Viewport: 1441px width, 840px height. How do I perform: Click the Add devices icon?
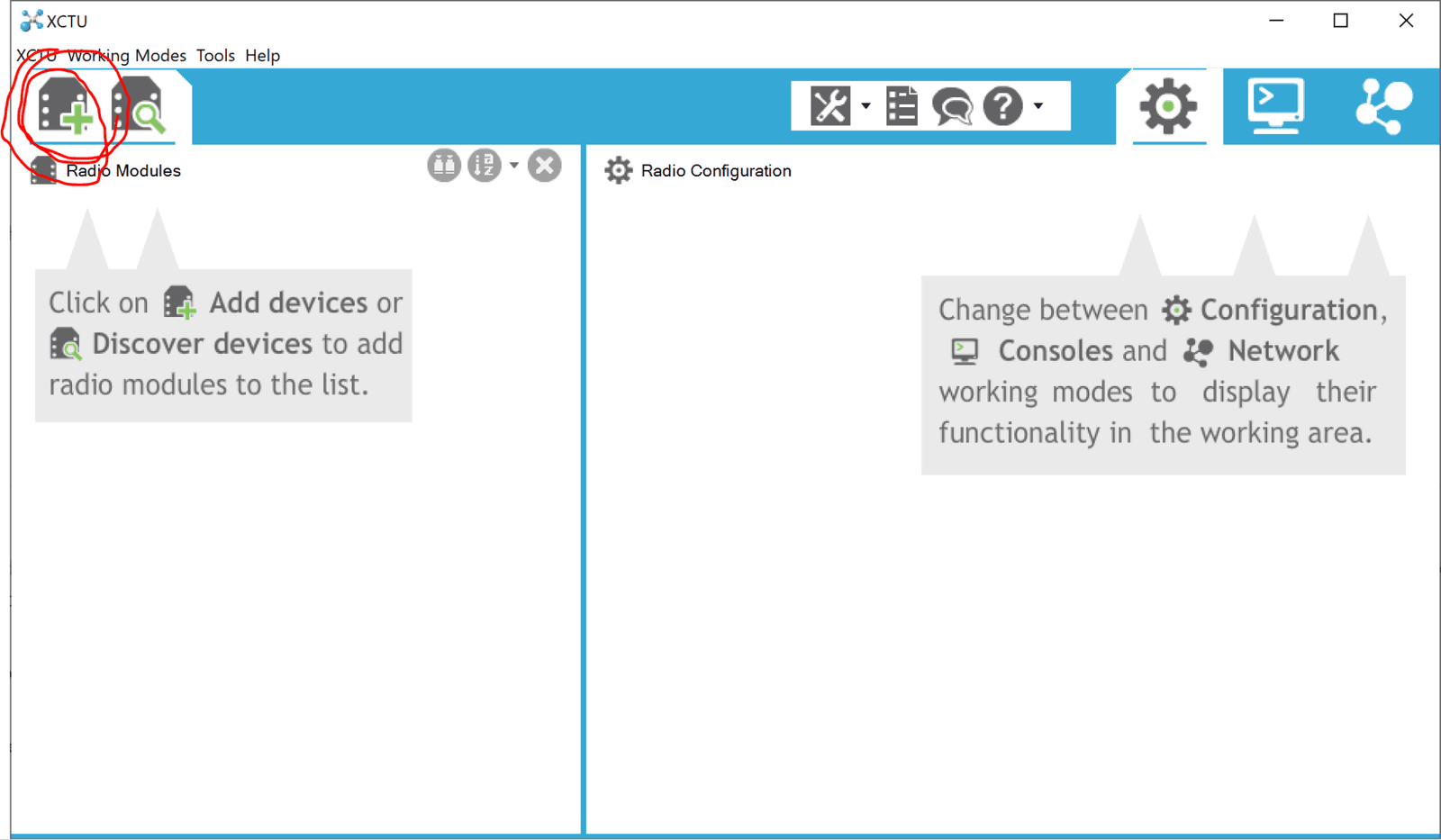(x=65, y=106)
